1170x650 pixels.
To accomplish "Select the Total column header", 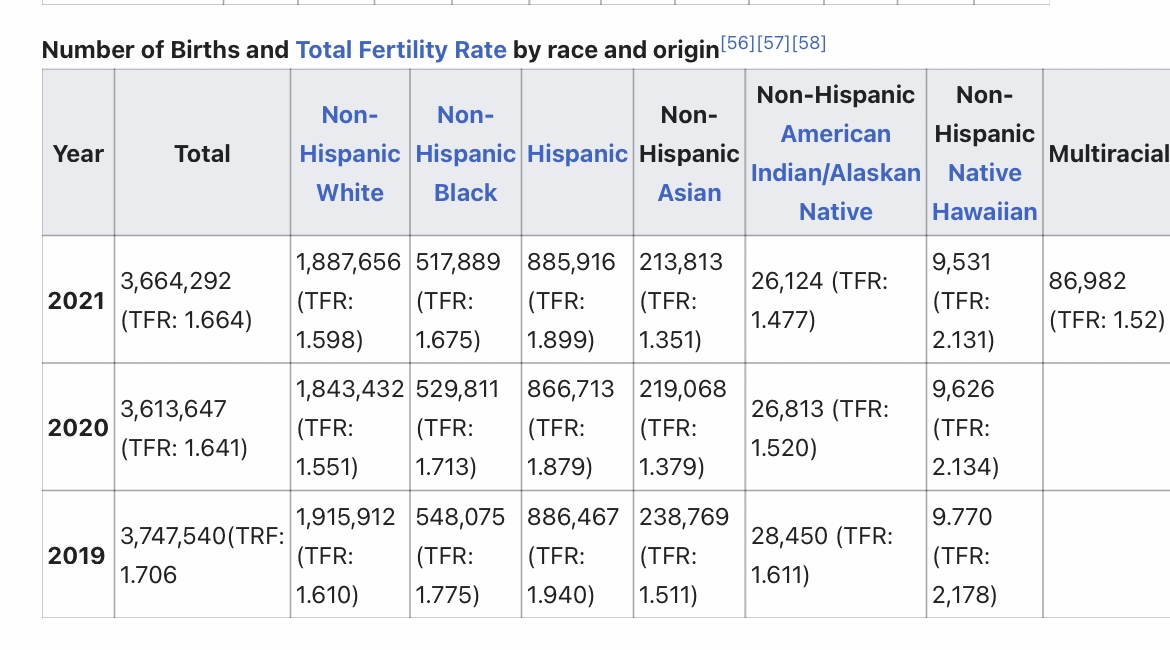I will (202, 153).
